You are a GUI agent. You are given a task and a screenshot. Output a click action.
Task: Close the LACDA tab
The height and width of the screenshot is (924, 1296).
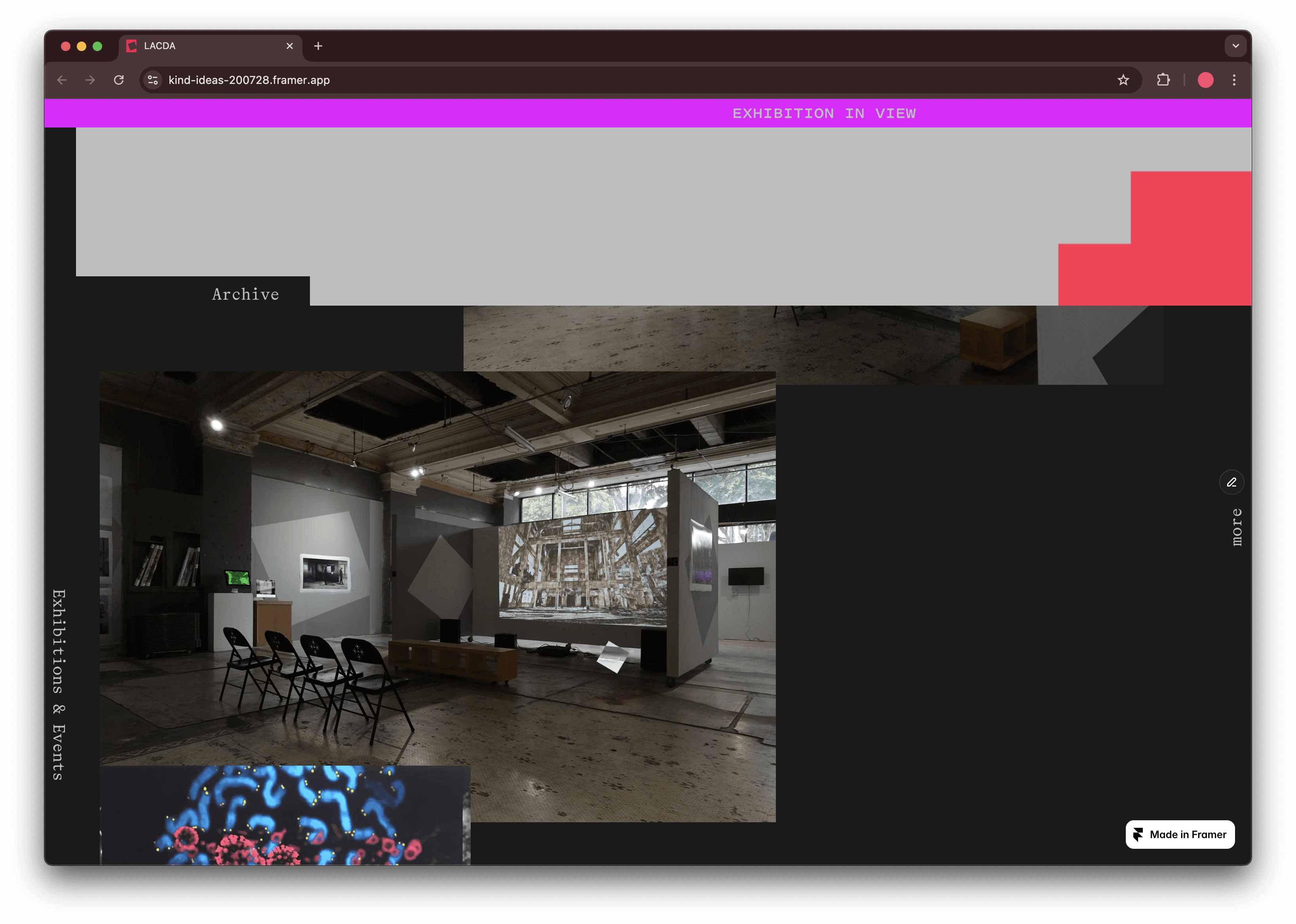coord(290,46)
